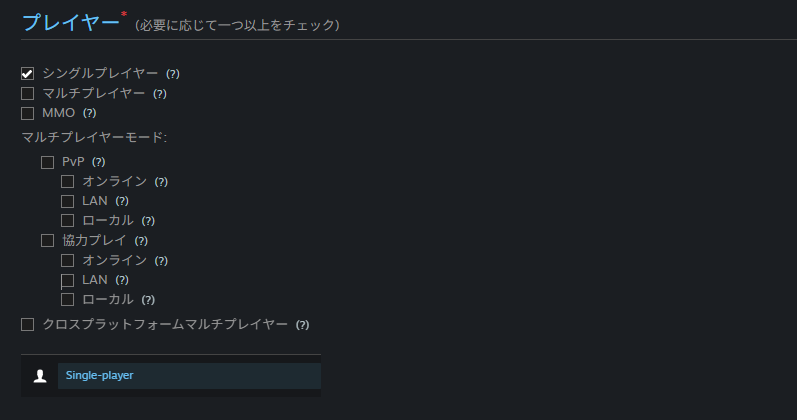797x420 pixels.
Task: Click help icon next to 協力プレイ ローカル
Action: pos(148,300)
